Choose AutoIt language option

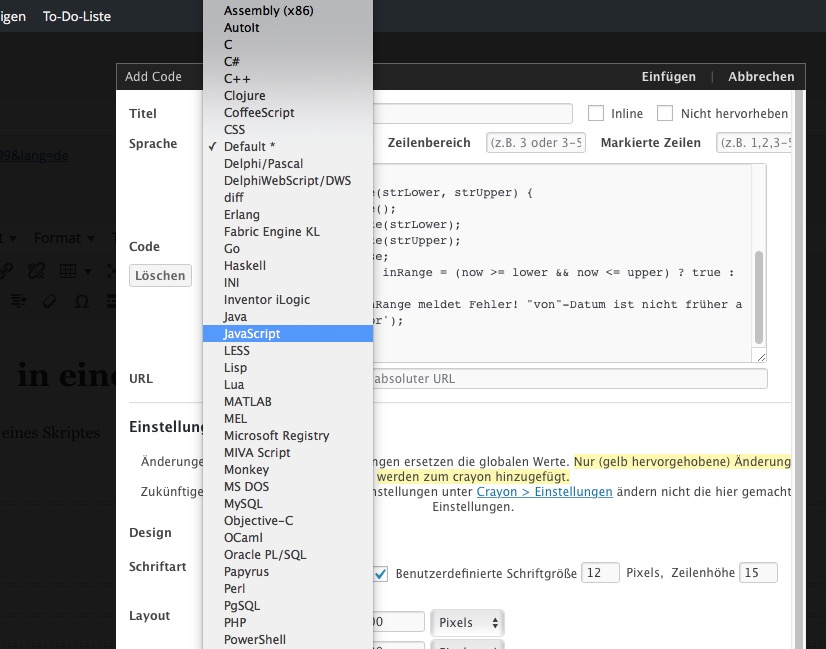(288, 27)
